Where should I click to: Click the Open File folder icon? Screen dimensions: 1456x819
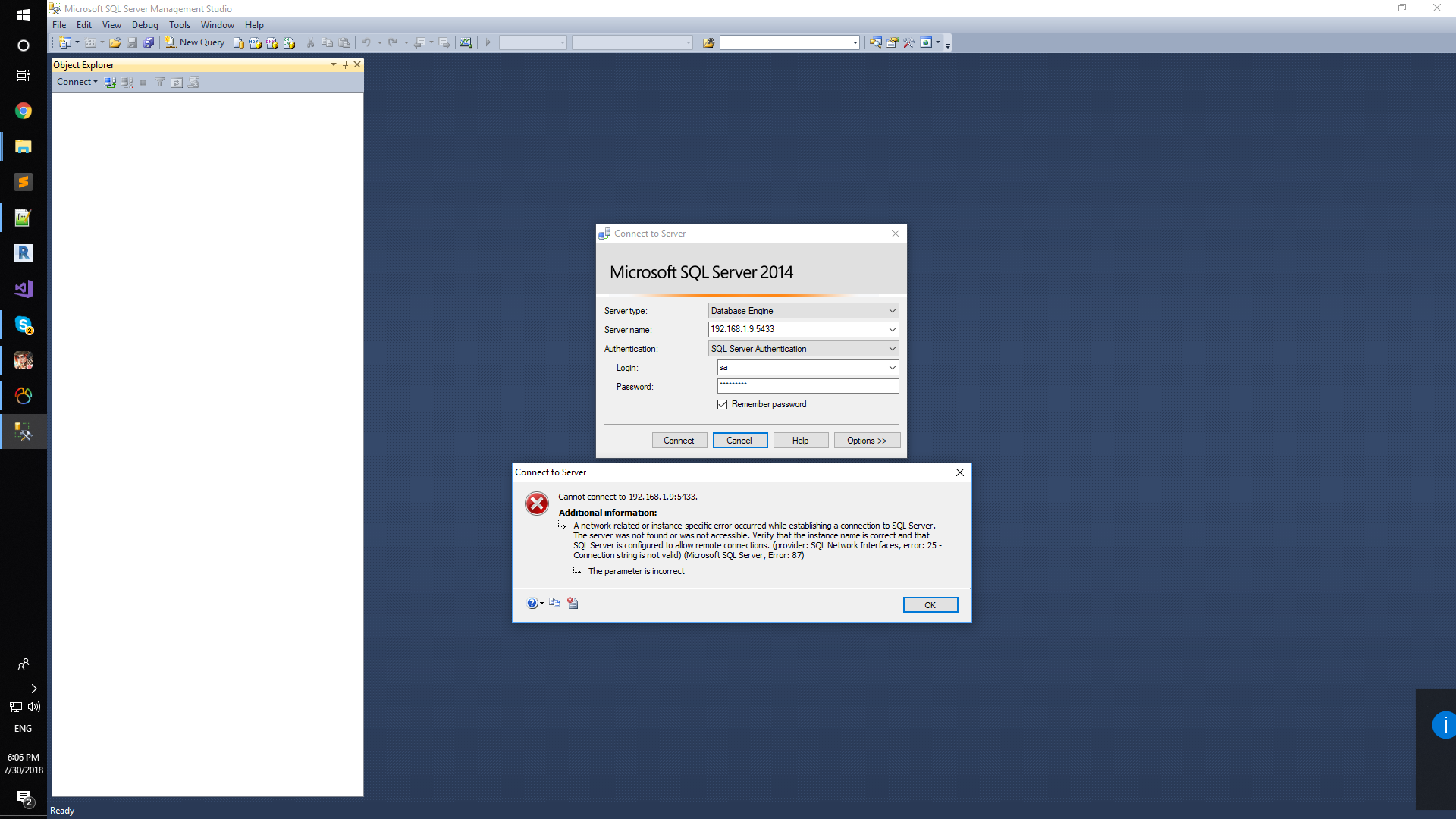tap(115, 42)
